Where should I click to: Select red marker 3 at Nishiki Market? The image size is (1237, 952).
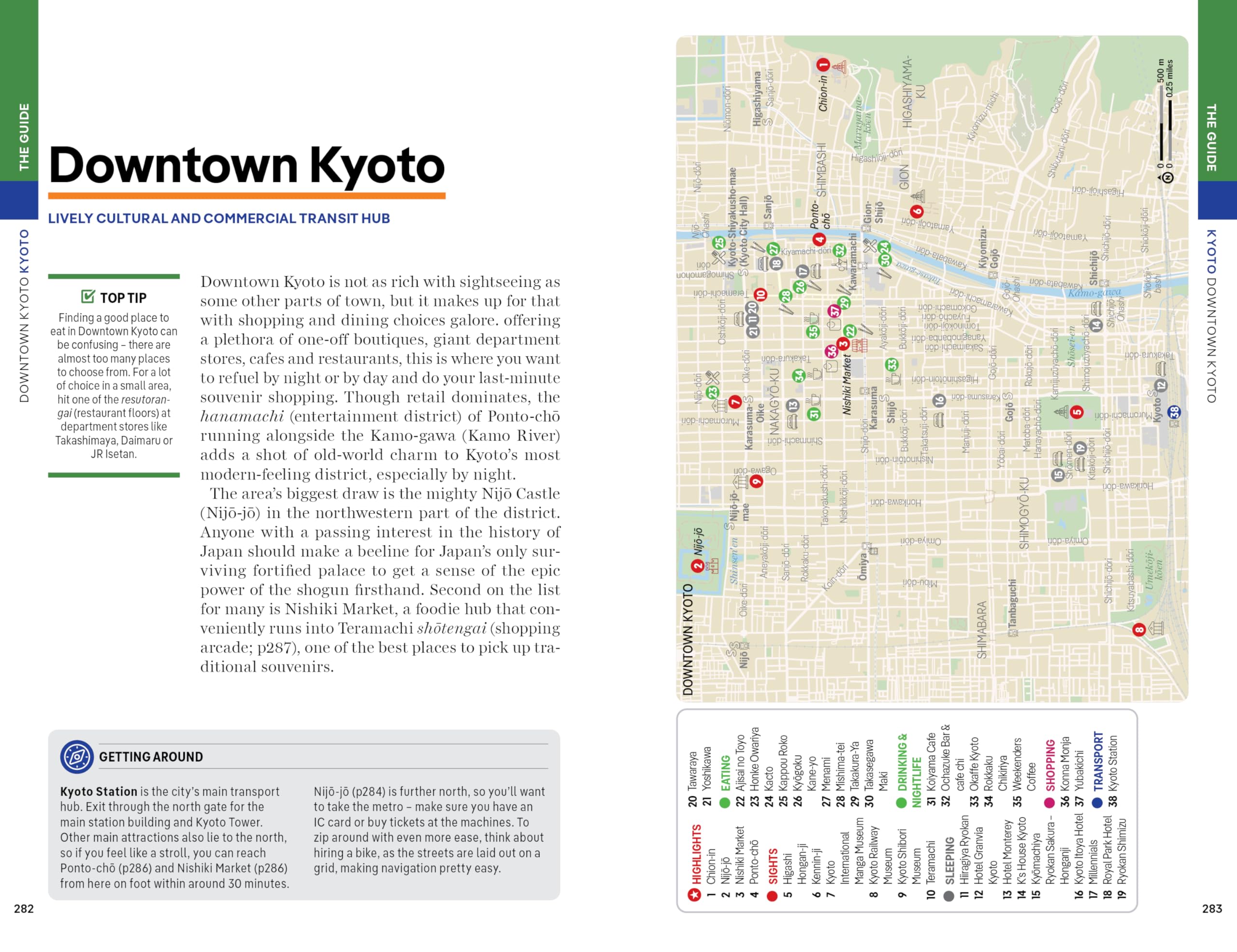point(843,344)
